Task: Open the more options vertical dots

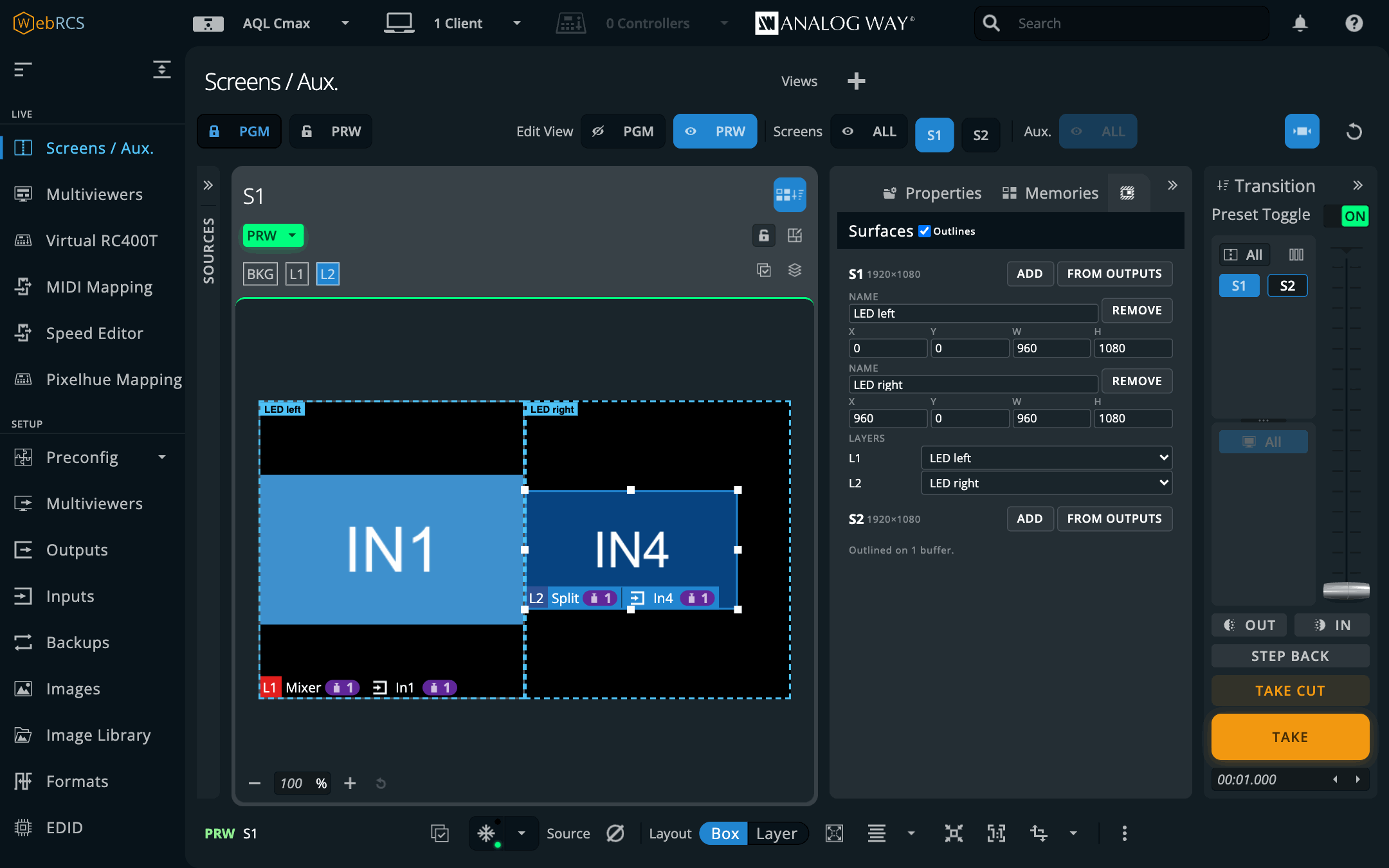Action: (x=1124, y=833)
